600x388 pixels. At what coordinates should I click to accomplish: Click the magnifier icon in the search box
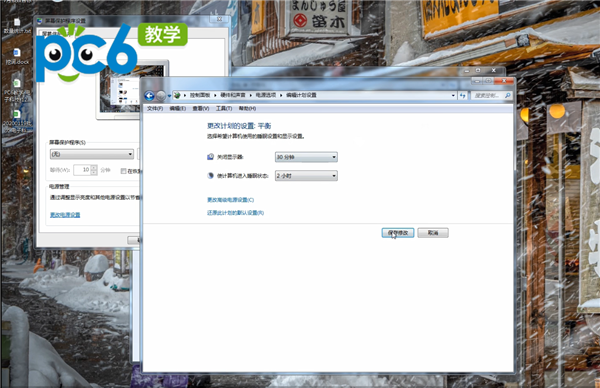point(508,95)
